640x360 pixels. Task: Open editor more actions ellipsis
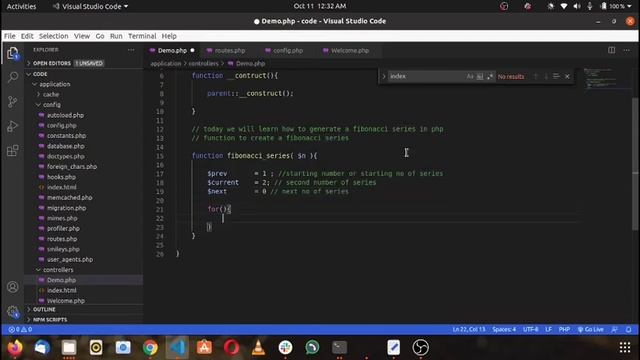tap(627, 50)
